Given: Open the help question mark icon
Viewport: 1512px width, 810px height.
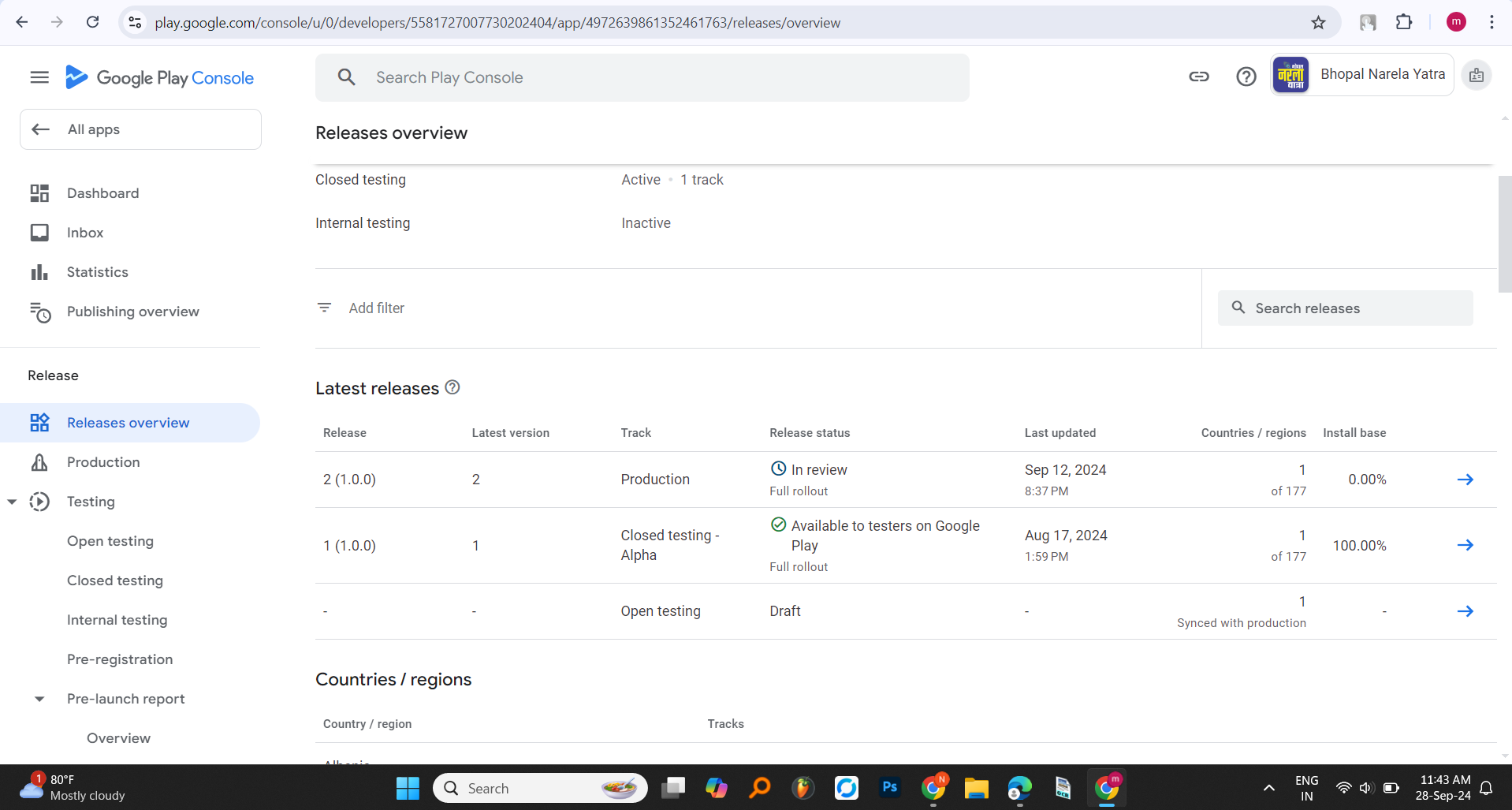Looking at the screenshot, I should pos(1246,77).
